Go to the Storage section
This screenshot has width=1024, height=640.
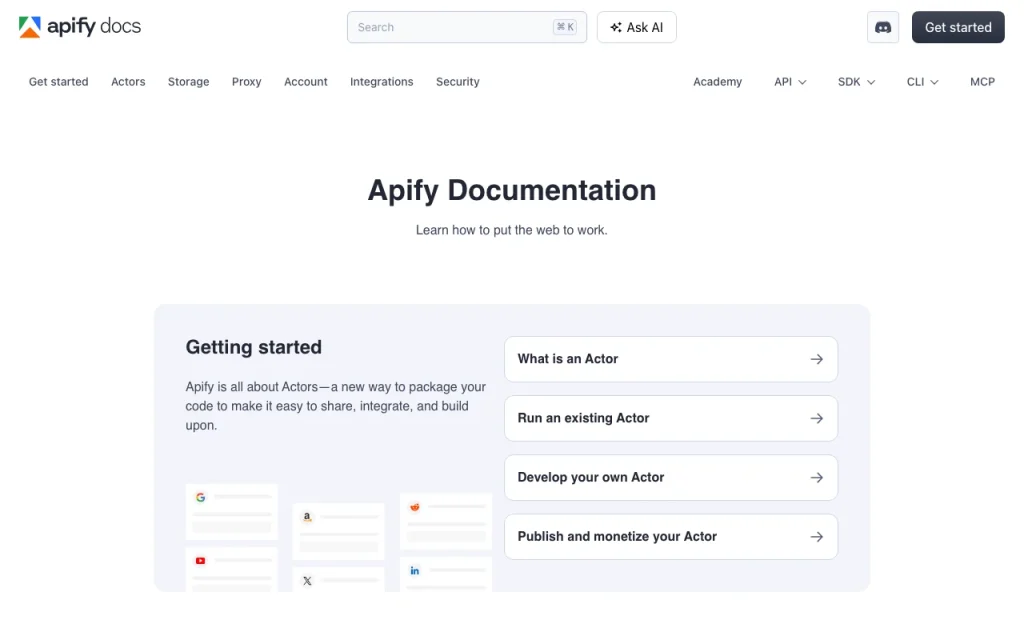click(188, 82)
